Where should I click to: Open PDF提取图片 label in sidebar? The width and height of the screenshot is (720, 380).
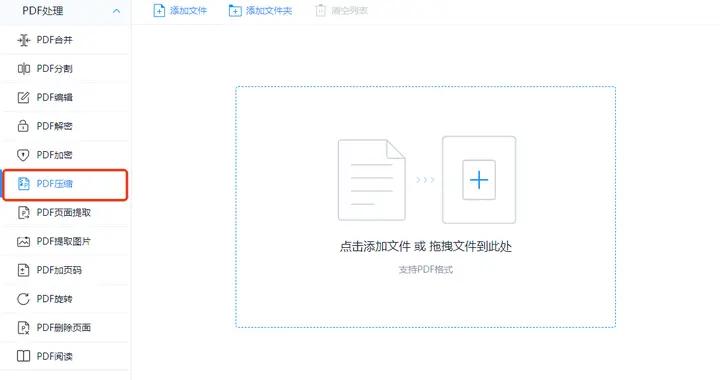point(64,241)
